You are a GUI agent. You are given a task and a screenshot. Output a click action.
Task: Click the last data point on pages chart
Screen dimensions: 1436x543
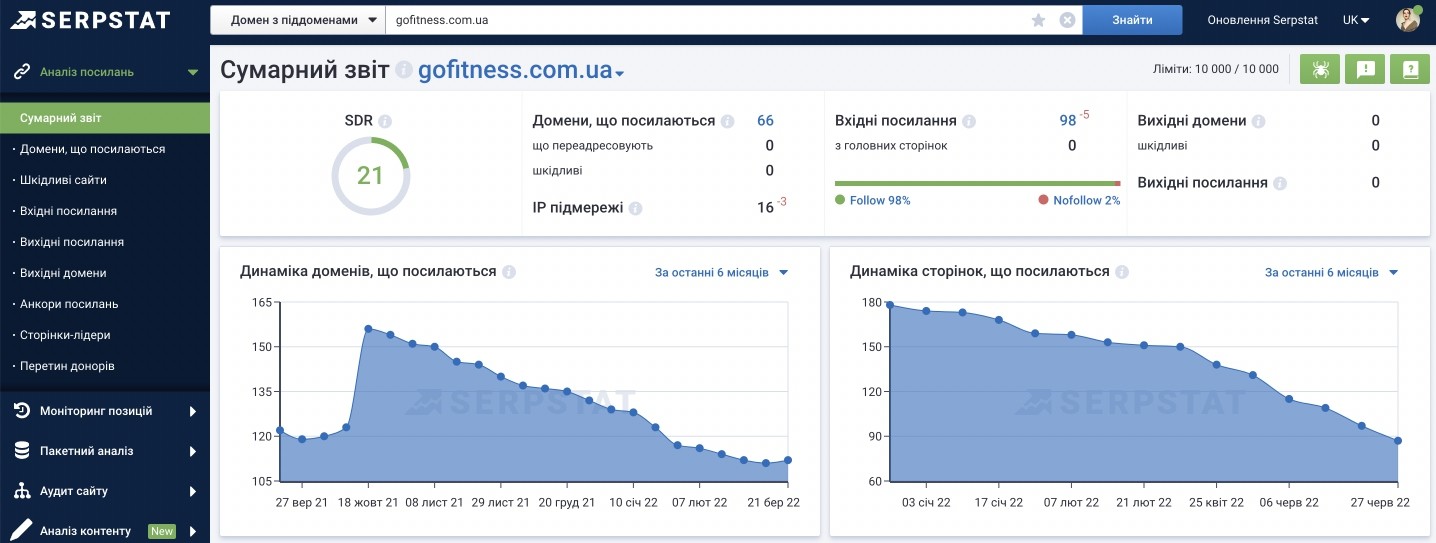(x=1398, y=441)
